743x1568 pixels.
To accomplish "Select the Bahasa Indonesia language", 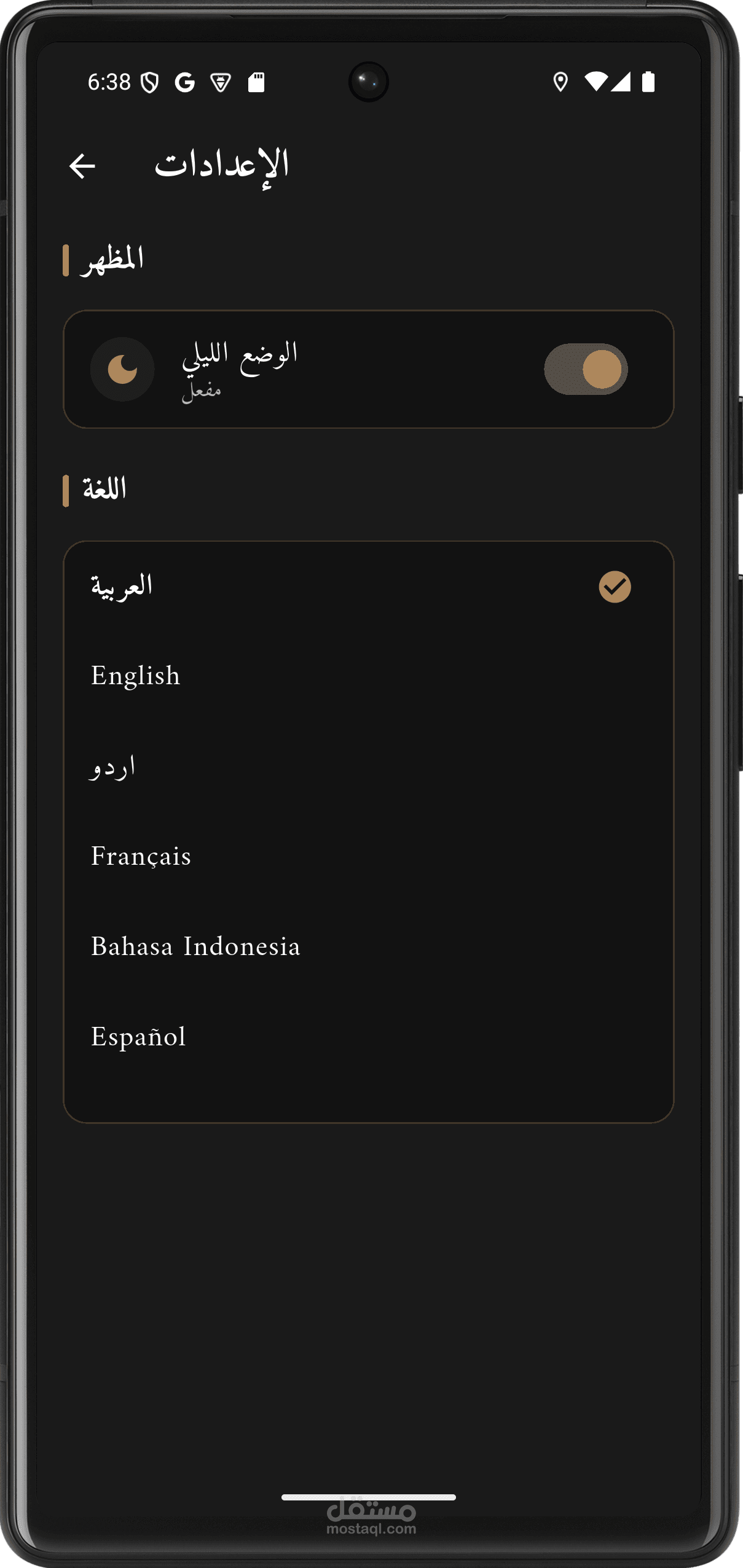I will pos(369,947).
